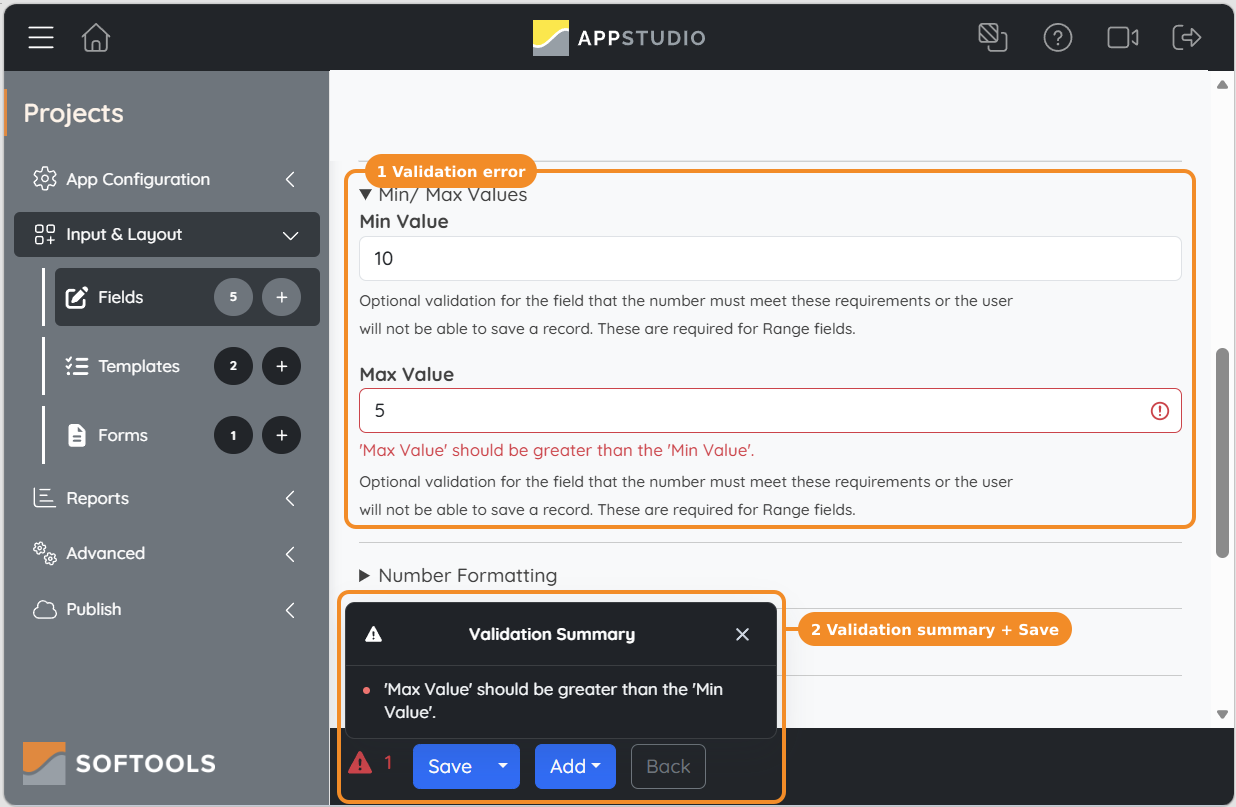Click the Max Value label
This screenshot has width=1236, height=807.
(x=407, y=375)
